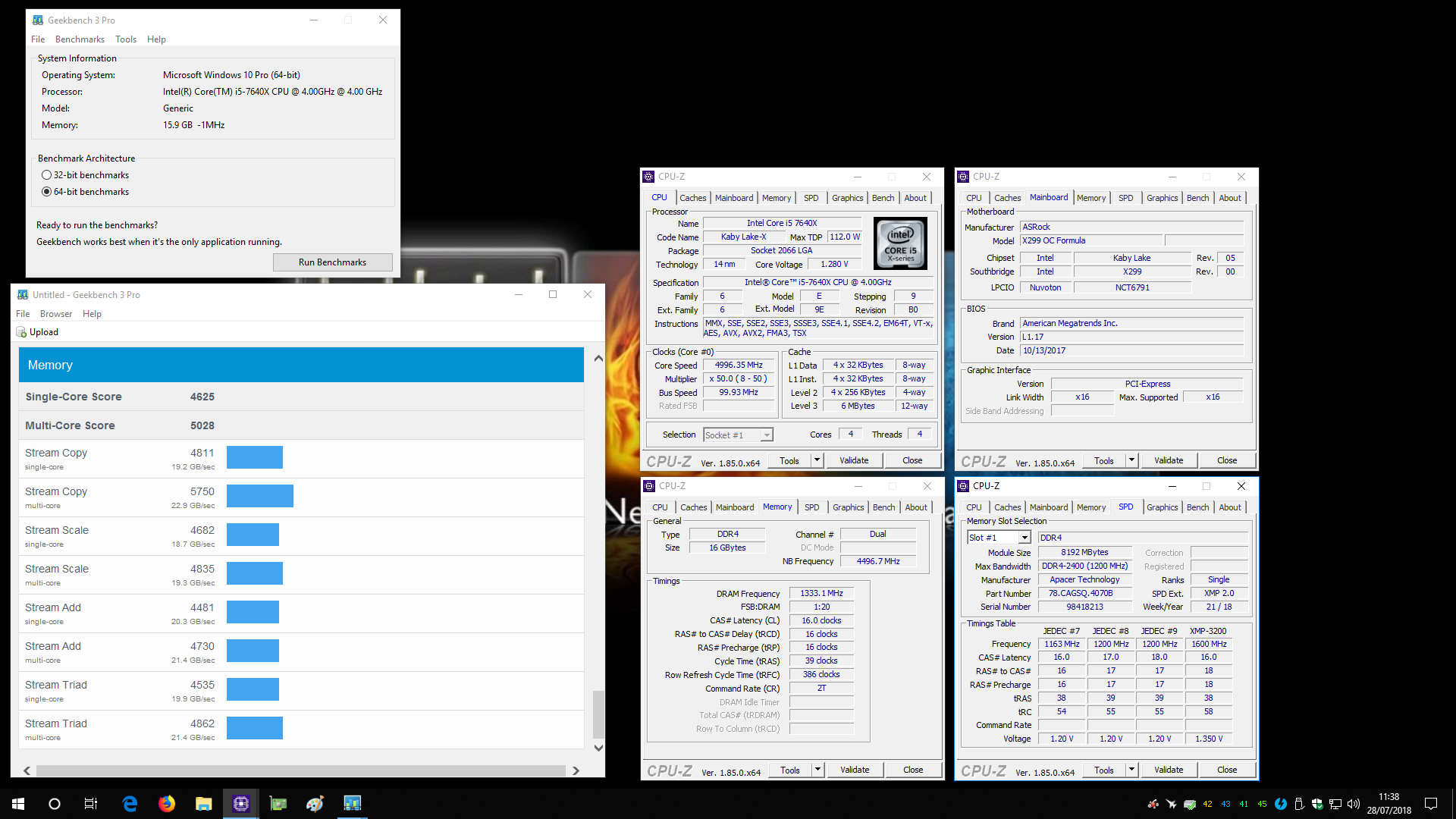
Task: Open Paint from the taskbar
Action: pyautogui.click(x=315, y=804)
